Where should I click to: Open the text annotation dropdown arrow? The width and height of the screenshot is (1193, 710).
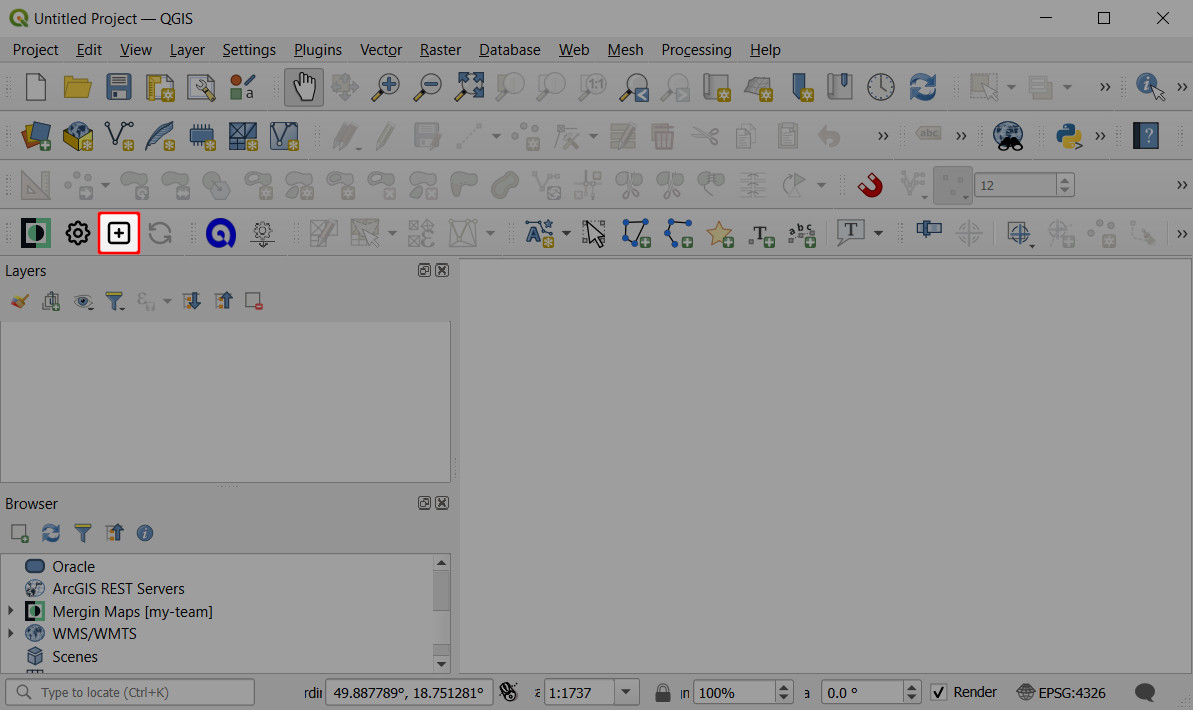pyautogui.click(x=878, y=233)
